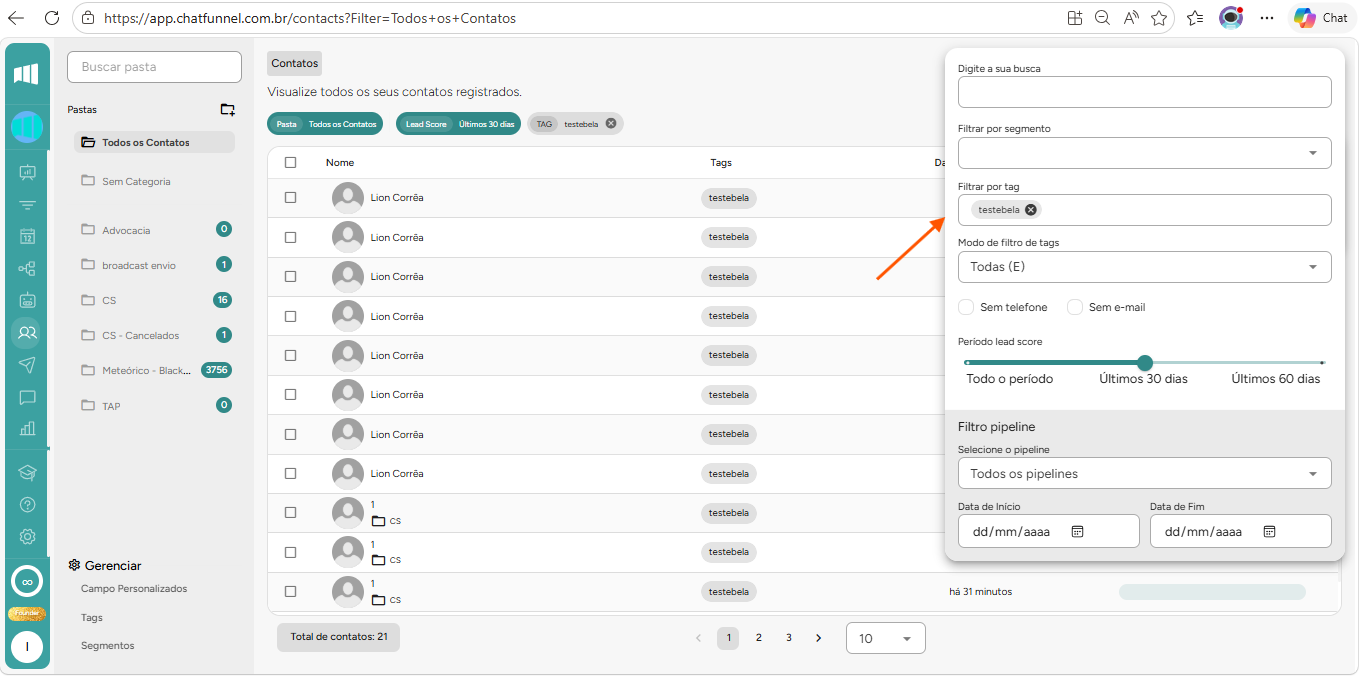Expand the Filtrar por segmento dropdown
The width and height of the screenshot is (1361, 676).
[1144, 153]
